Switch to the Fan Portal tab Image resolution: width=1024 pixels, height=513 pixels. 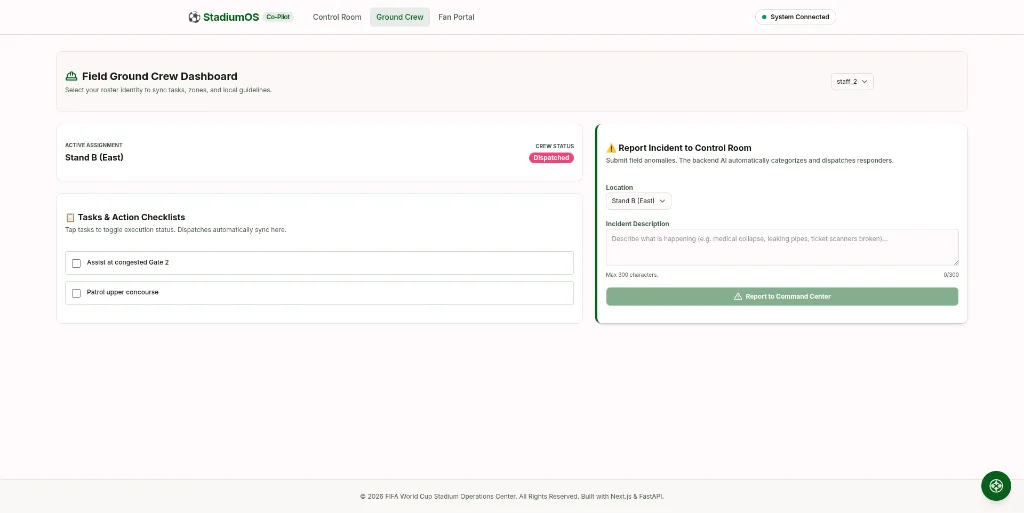(456, 17)
